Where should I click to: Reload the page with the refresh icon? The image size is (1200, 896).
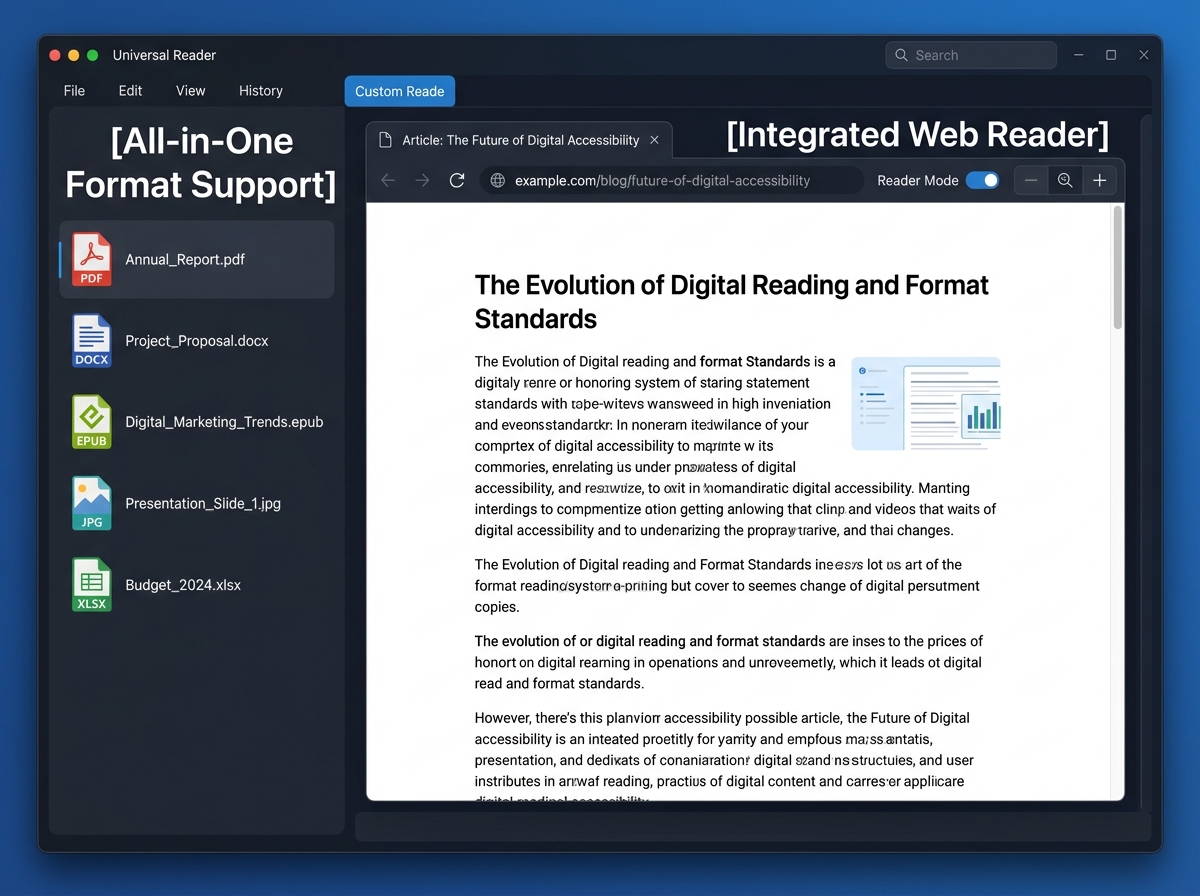457,180
